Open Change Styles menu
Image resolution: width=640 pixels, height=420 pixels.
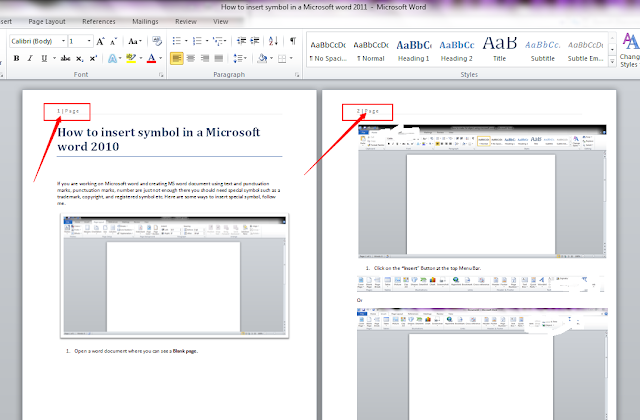[629, 51]
